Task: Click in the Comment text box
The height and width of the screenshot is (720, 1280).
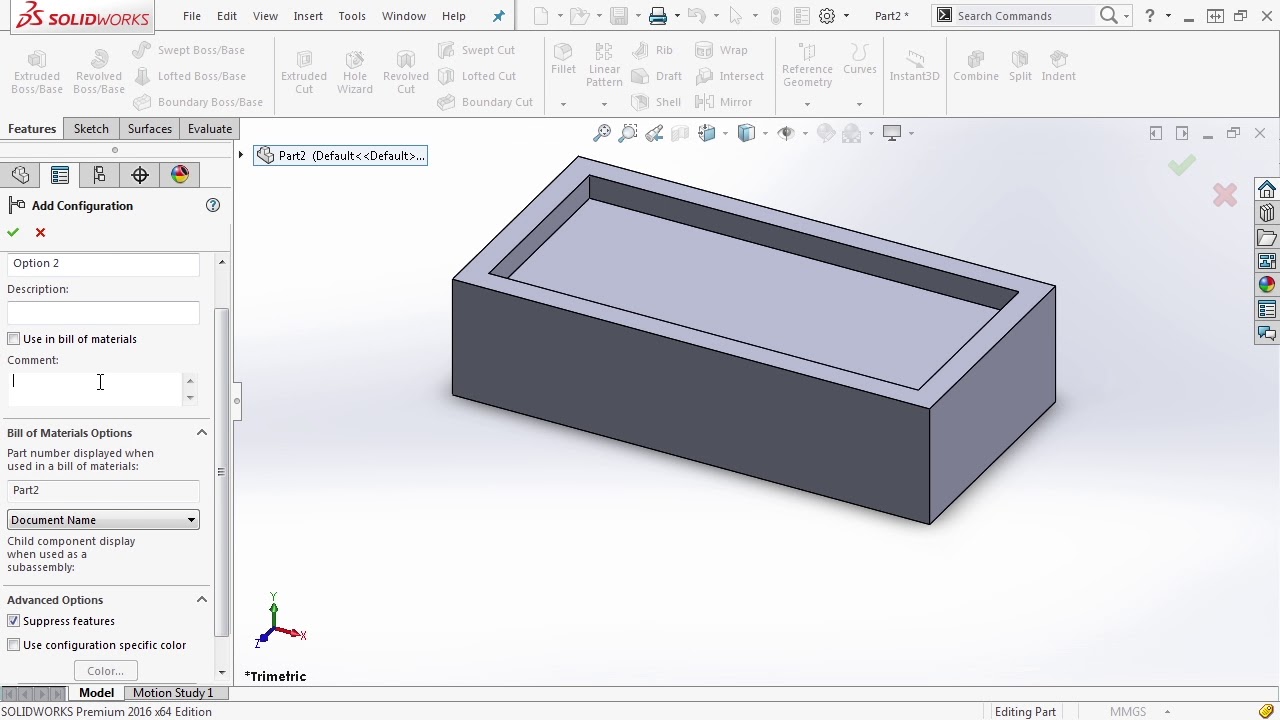Action: (x=96, y=389)
